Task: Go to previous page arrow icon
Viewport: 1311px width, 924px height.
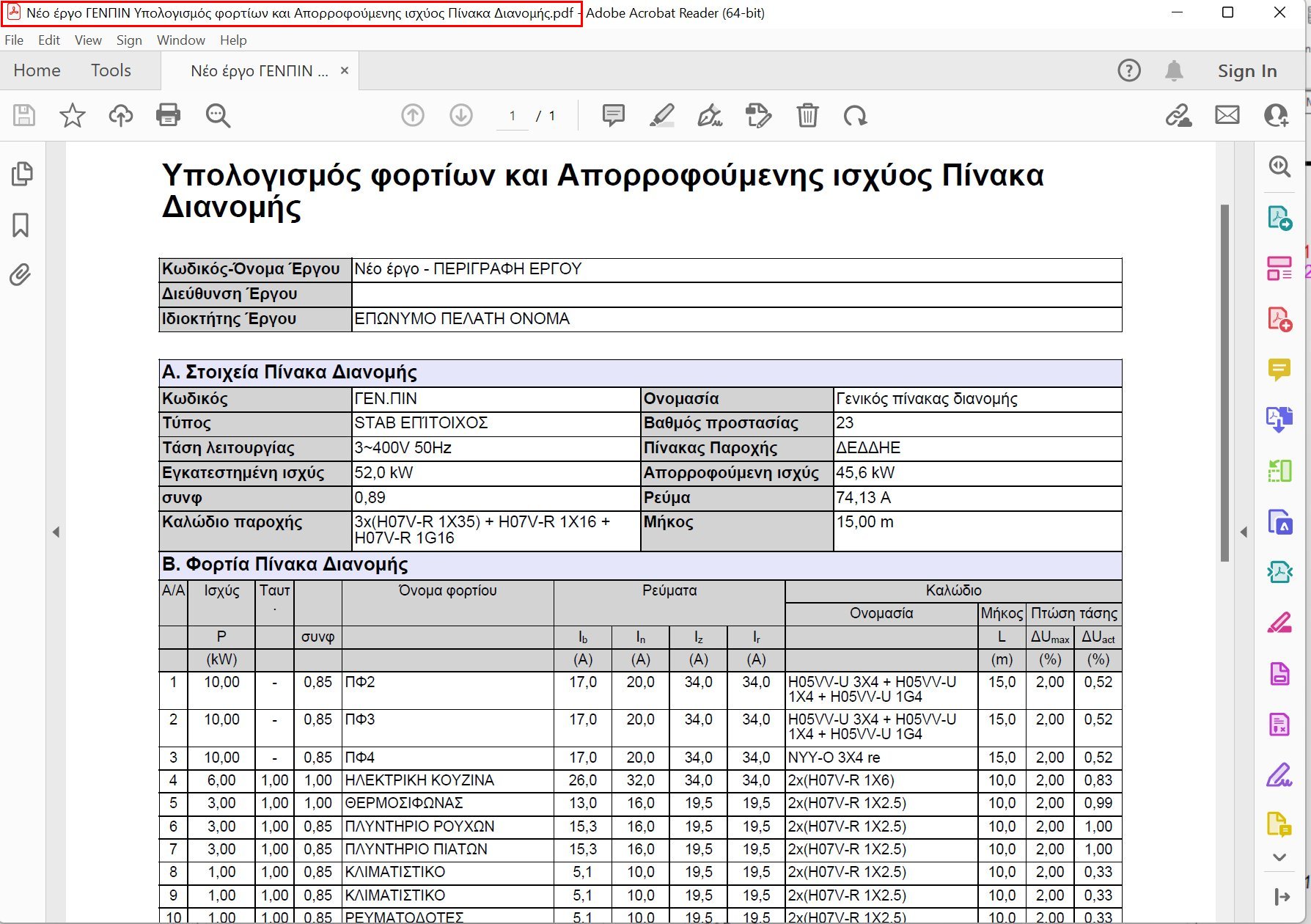Action: point(413,115)
